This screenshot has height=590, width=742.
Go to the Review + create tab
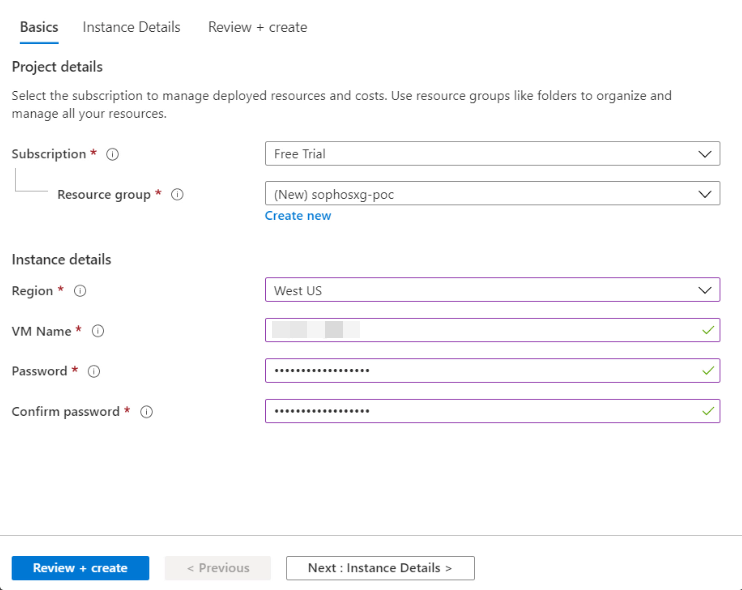coord(257,28)
